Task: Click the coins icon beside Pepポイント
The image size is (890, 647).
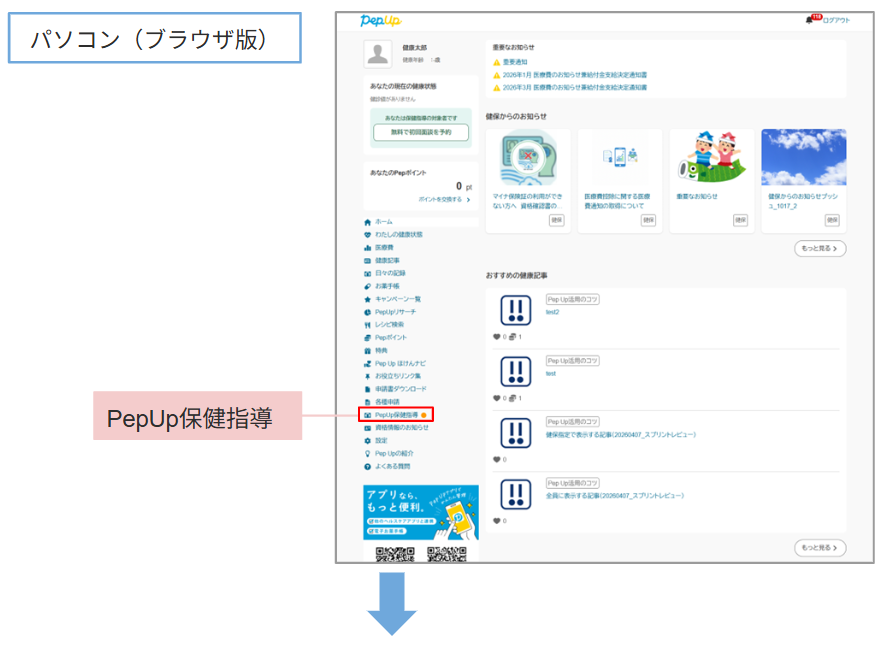Action: coord(367,338)
